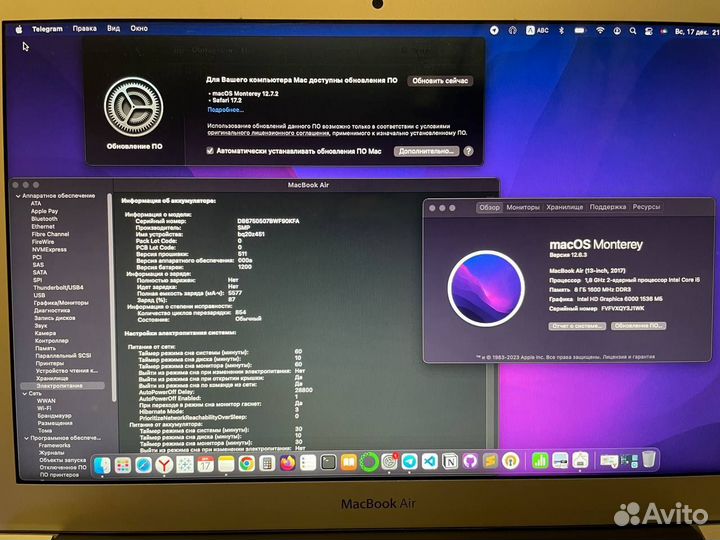Select the Обзор tab
Image resolution: width=720 pixels, height=540 pixels.
489,208
